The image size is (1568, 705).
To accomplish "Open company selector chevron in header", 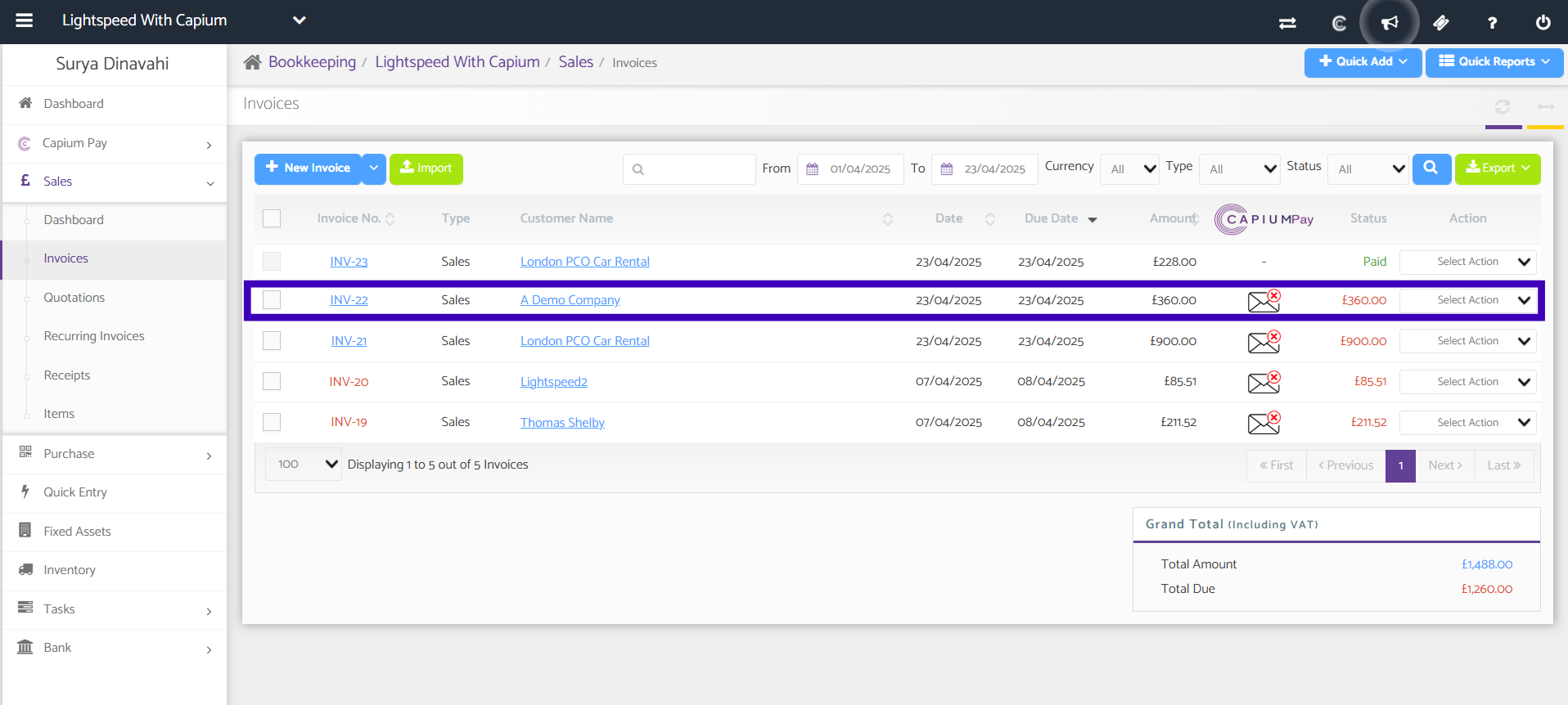I will (300, 20).
